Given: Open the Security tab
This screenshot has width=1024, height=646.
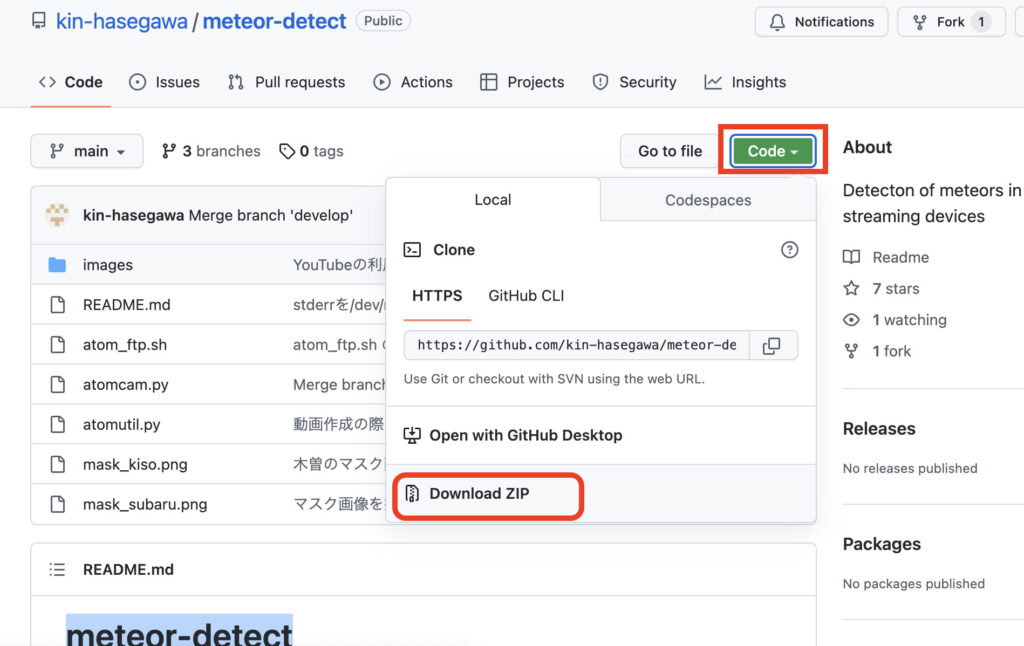Looking at the screenshot, I should pyautogui.click(x=634, y=82).
